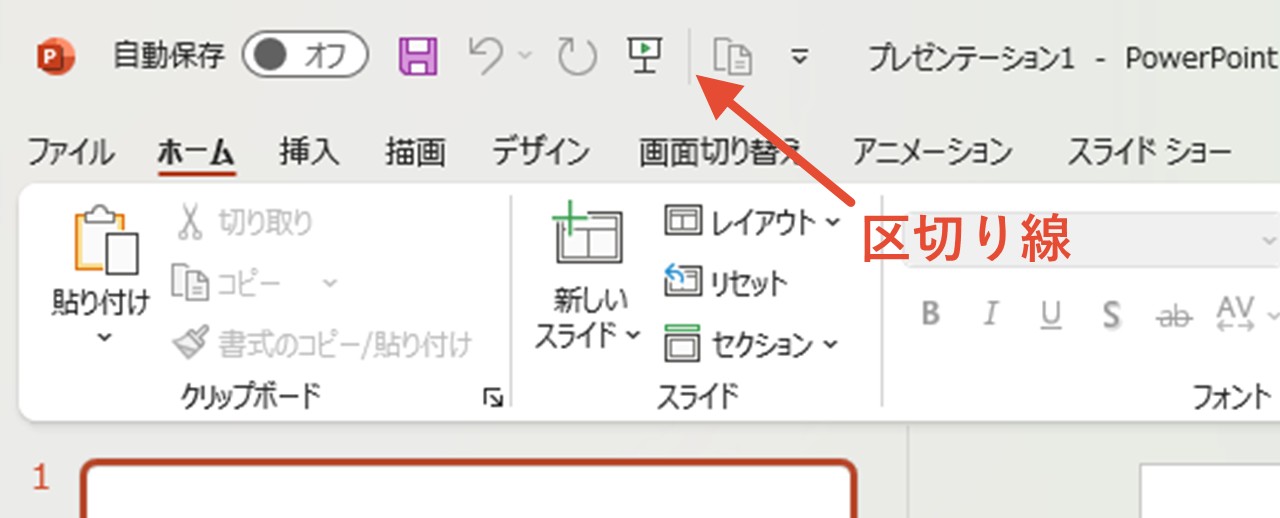Switch to the アニメーション tab

(932, 153)
